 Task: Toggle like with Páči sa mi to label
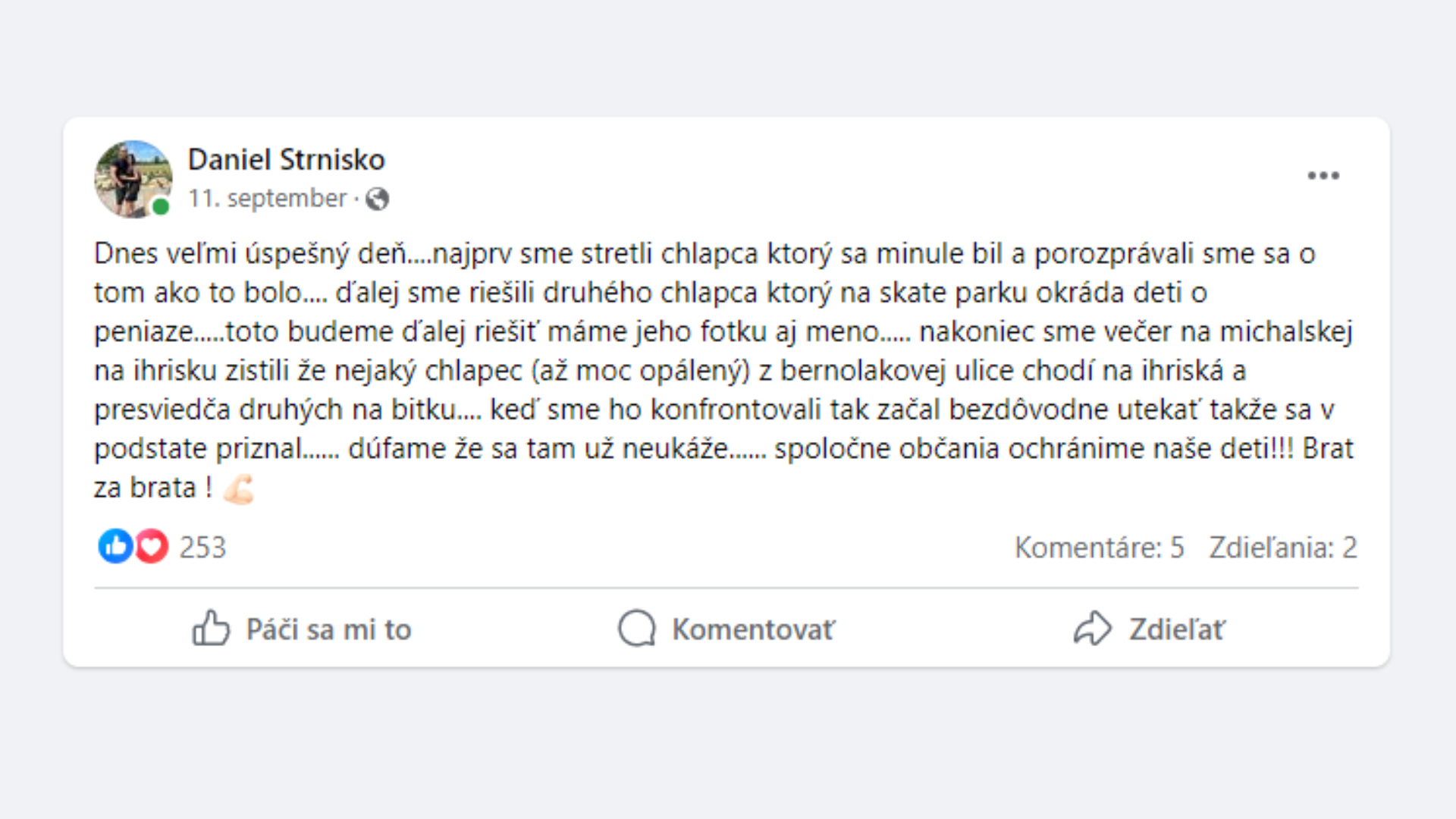328,629
